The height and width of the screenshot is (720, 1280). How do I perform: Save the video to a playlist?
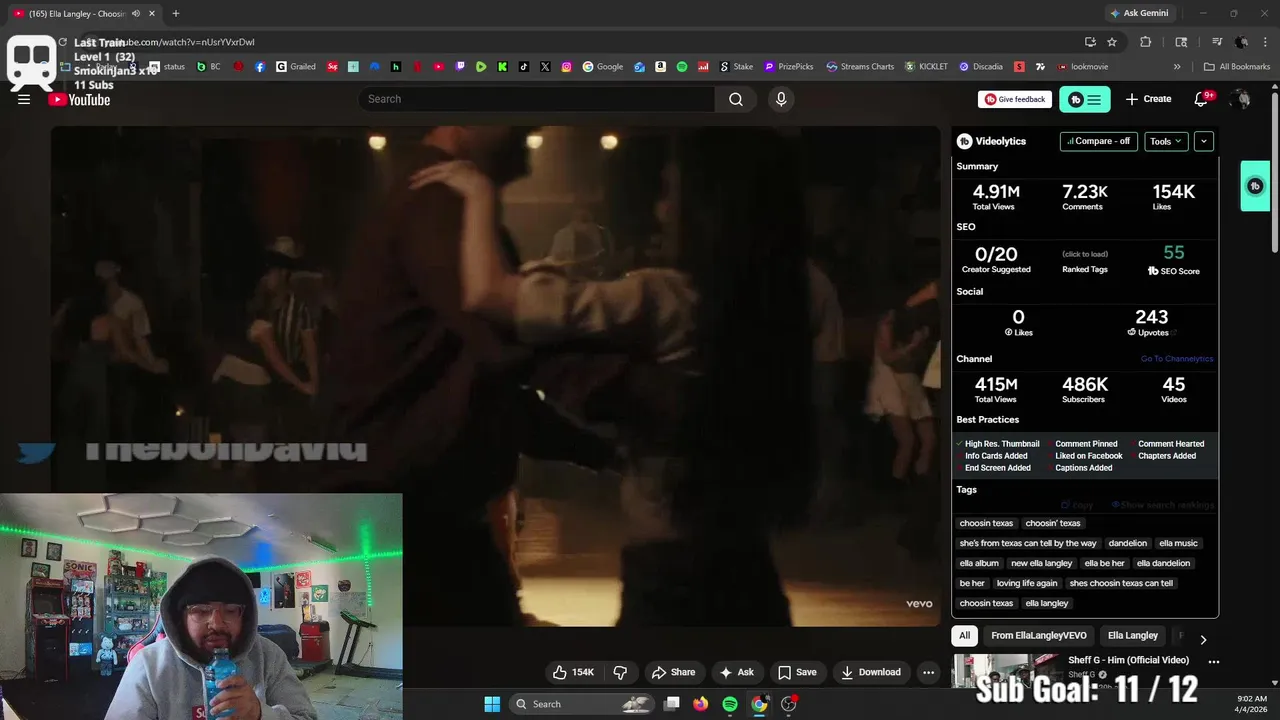pos(798,672)
